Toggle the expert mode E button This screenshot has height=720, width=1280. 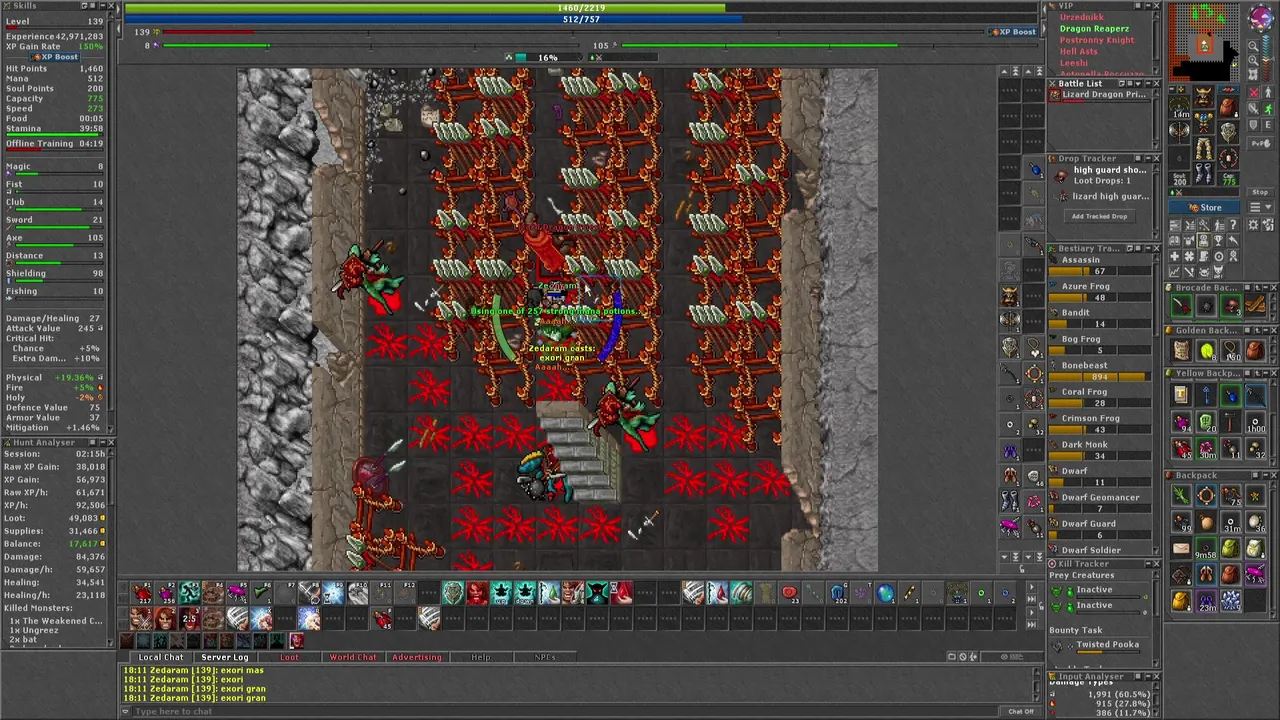pyautogui.click(x=1268, y=125)
